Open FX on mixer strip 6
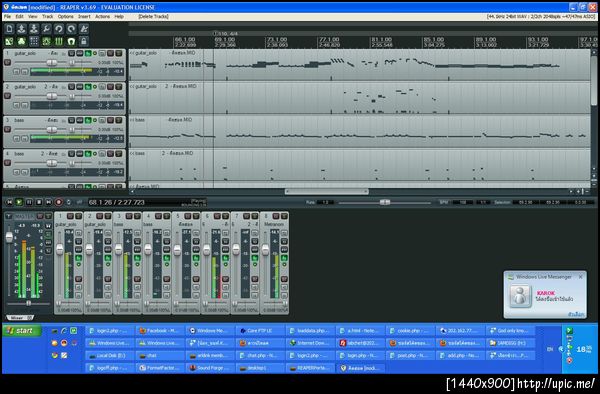600x394 pixels. pos(225,259)
